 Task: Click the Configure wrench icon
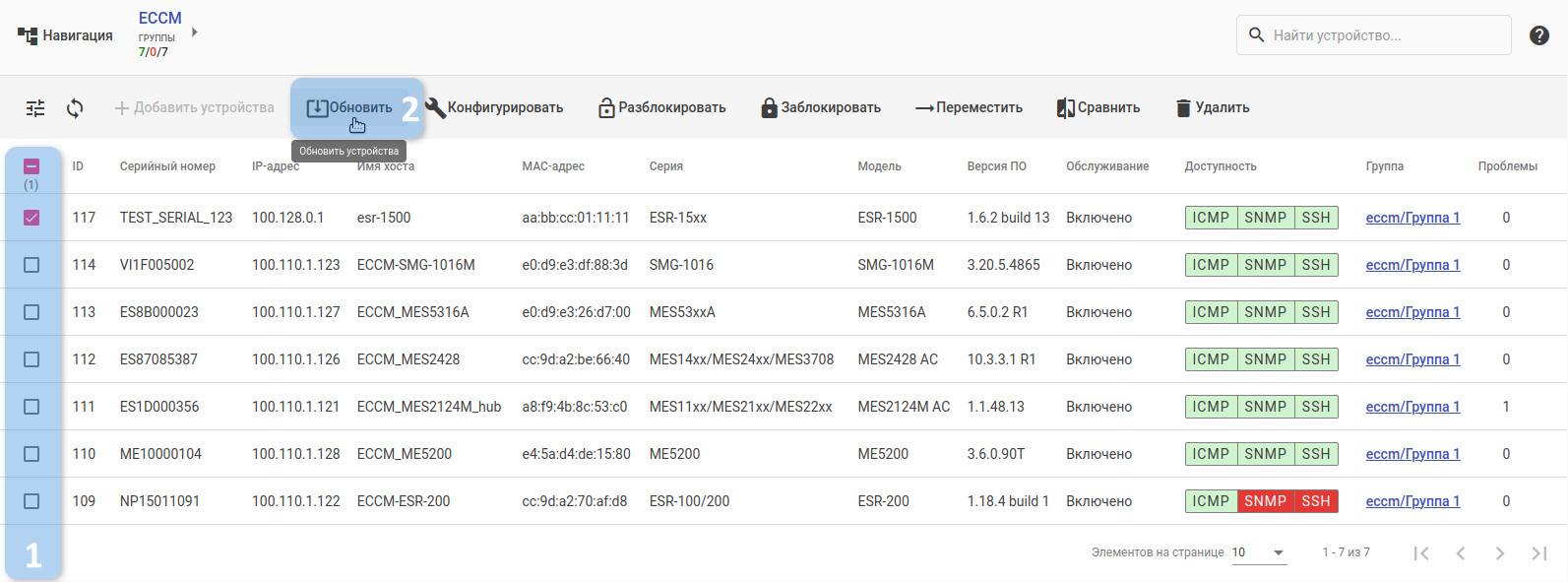[x=435, y=107]
